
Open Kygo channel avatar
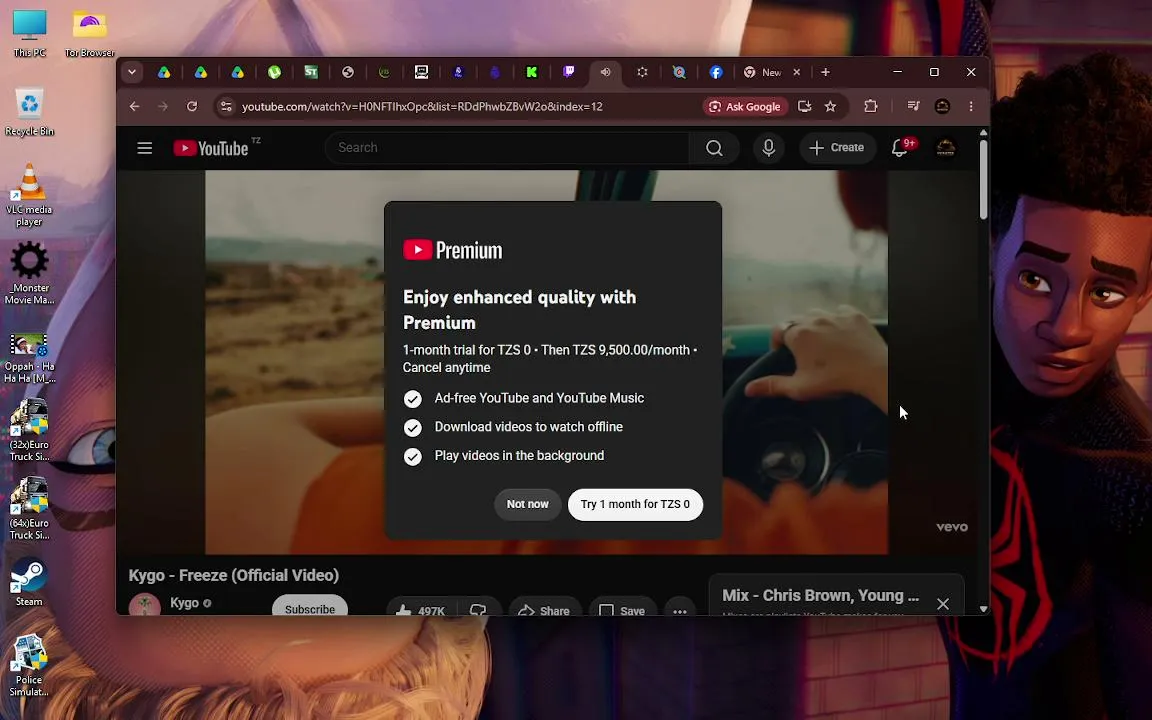click(x=145, y=605)
